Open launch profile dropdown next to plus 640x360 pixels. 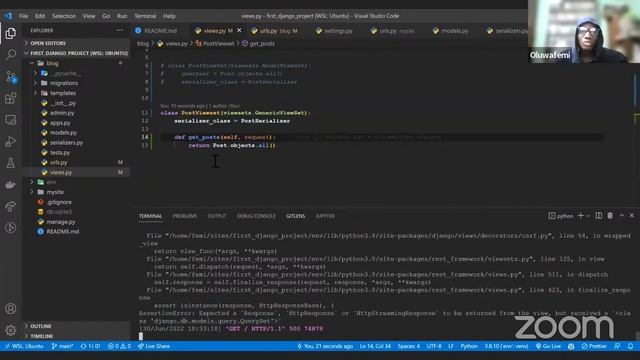[588, 216]
